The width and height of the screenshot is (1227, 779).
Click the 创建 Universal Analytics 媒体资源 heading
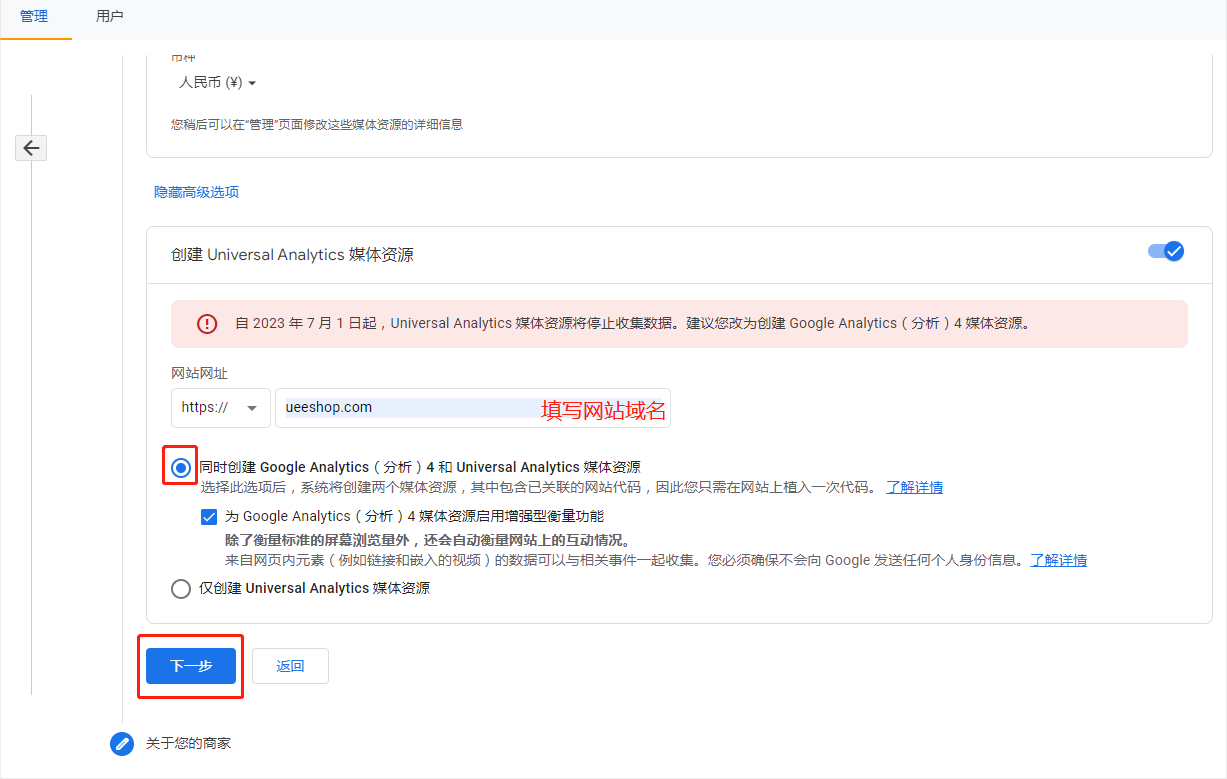point(293,255)
